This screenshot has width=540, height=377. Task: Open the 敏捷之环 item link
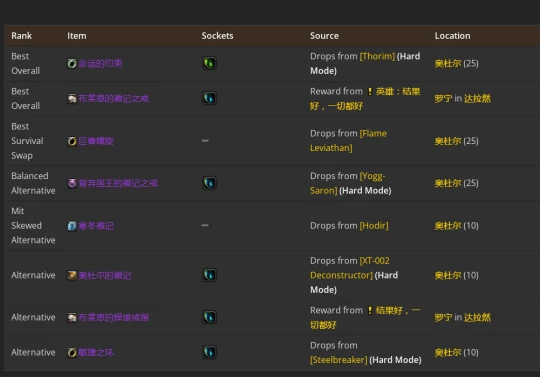(96, 353)
